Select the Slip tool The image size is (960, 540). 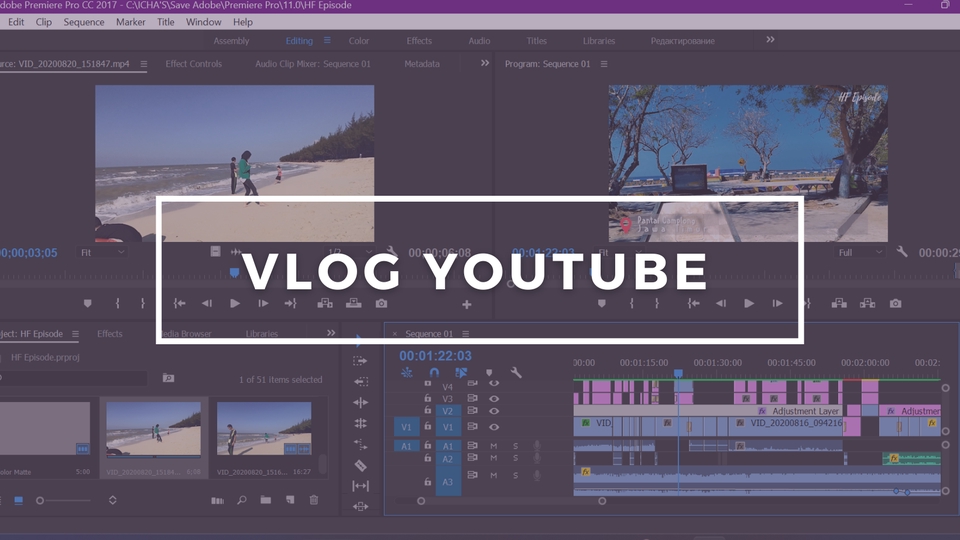pos(361,486)
